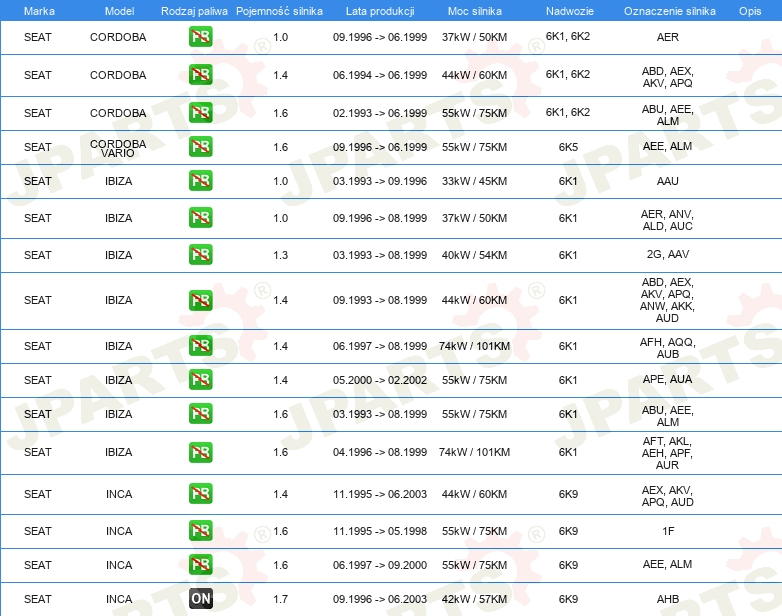782x616 pixels.
Task: Click the fuel icon for Inca 1F engine row
Action: coord(200,531)
